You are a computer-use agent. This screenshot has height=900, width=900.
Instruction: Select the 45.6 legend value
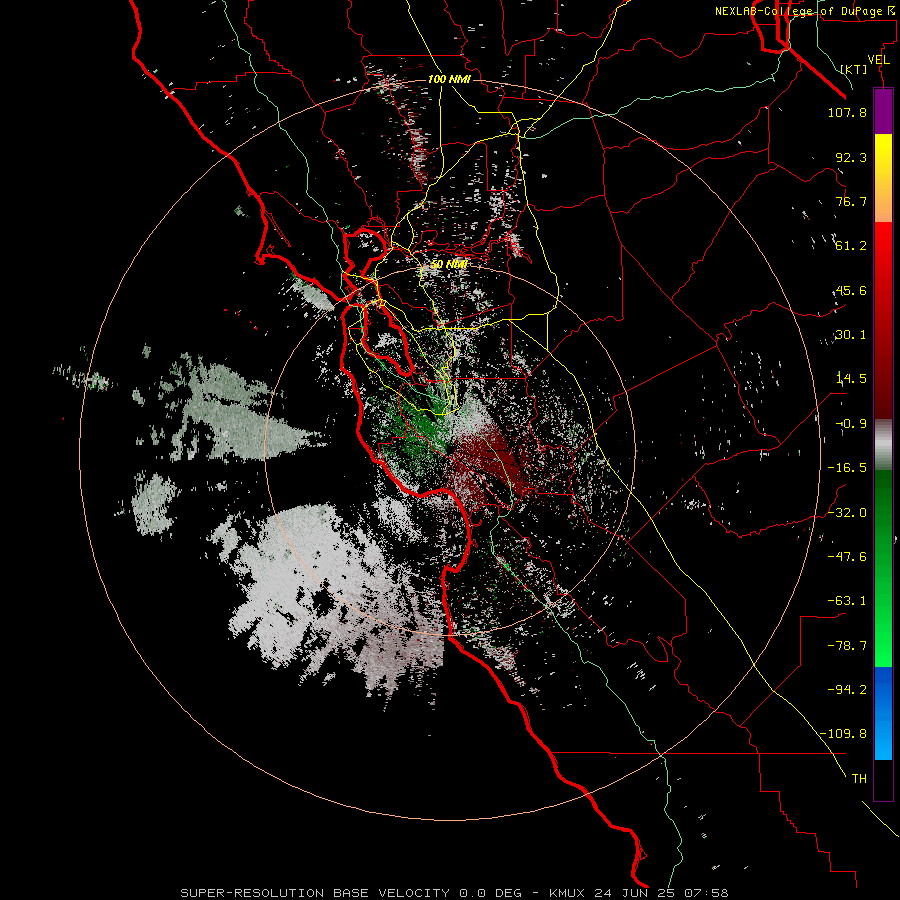(851, 290)
